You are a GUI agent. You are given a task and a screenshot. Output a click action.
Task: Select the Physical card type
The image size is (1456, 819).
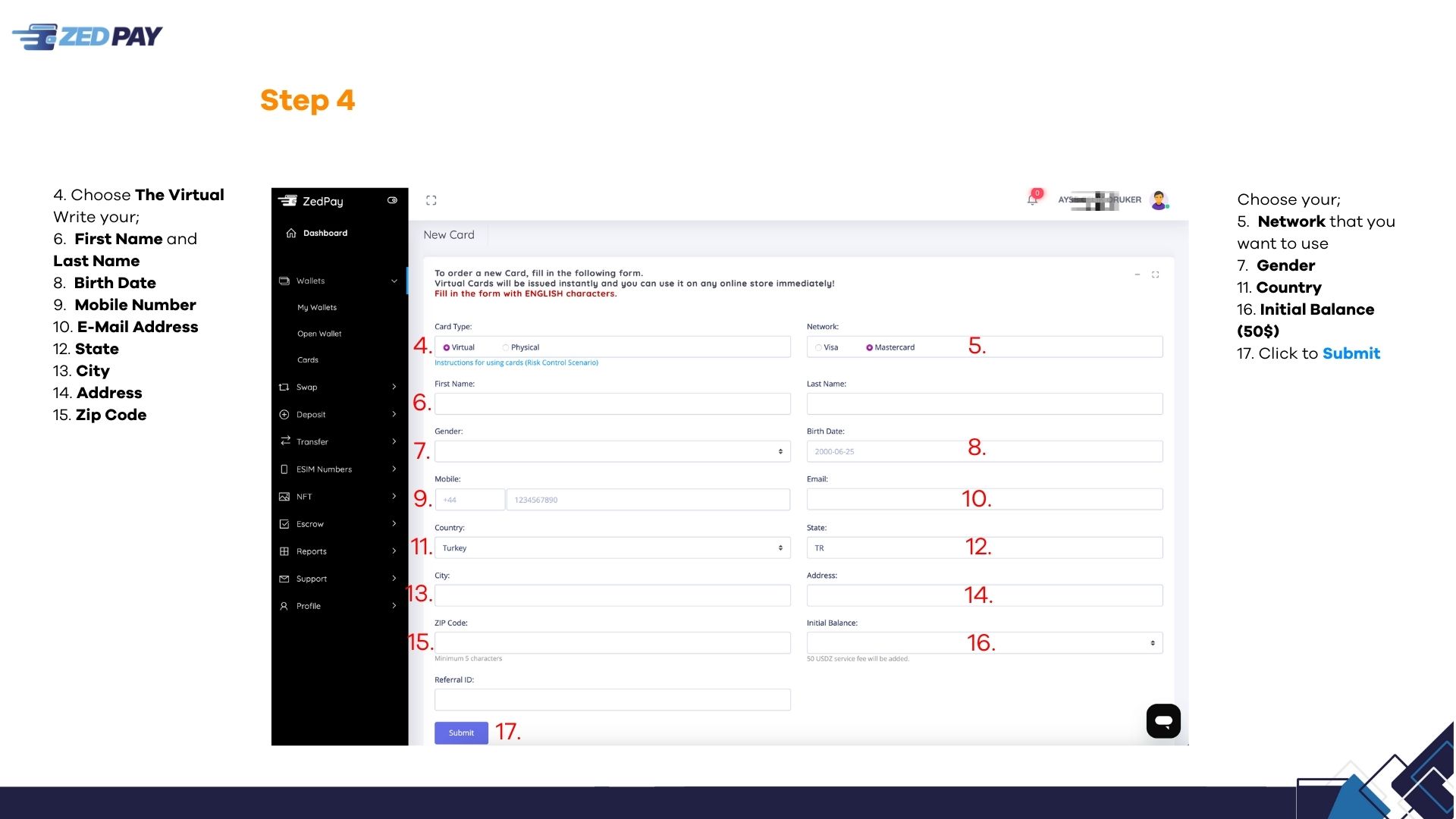506,347
